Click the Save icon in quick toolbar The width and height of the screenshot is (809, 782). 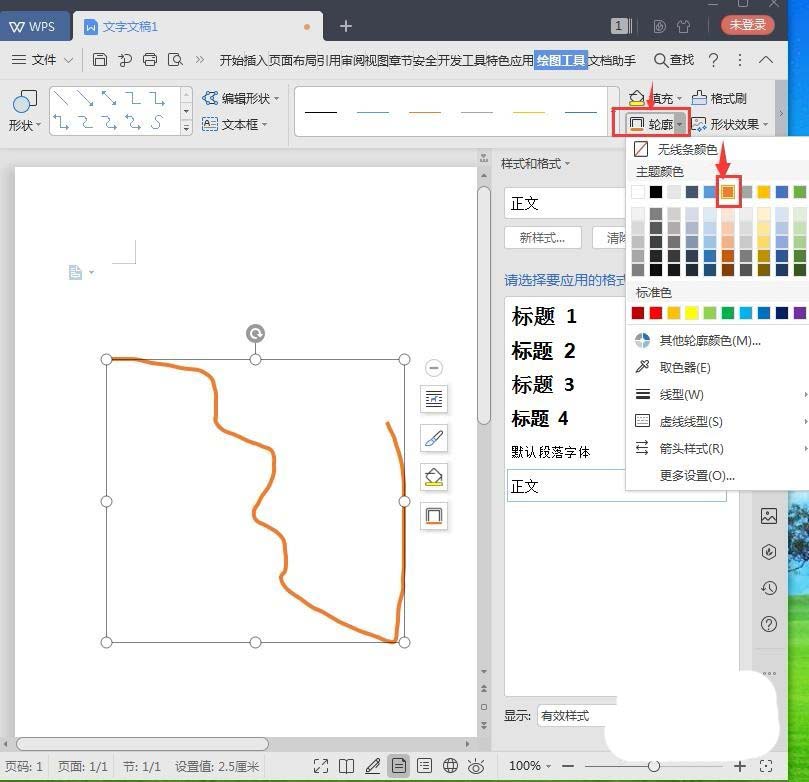point(100,60)
